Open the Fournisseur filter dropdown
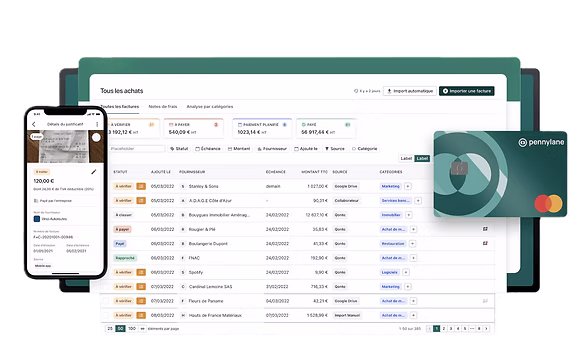This screenshot has height=364, width=584. tap(272, 149)
